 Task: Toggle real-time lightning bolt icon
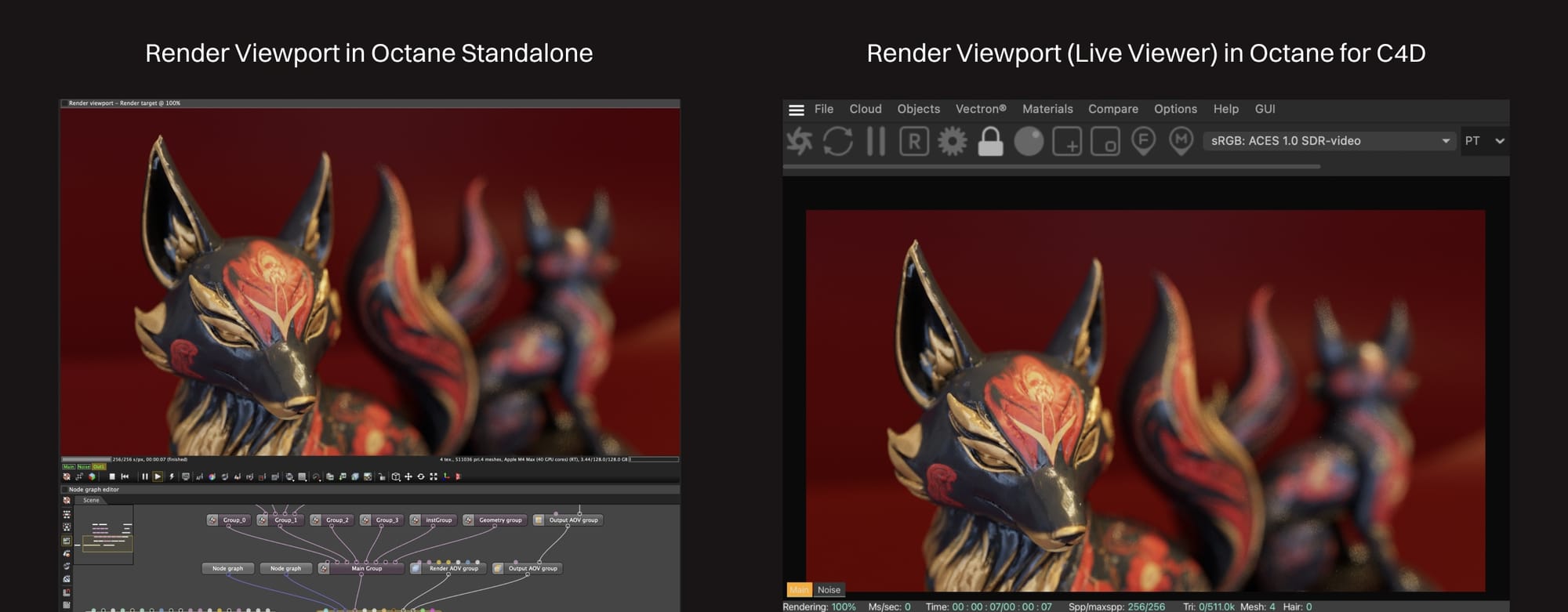point(172,476)
